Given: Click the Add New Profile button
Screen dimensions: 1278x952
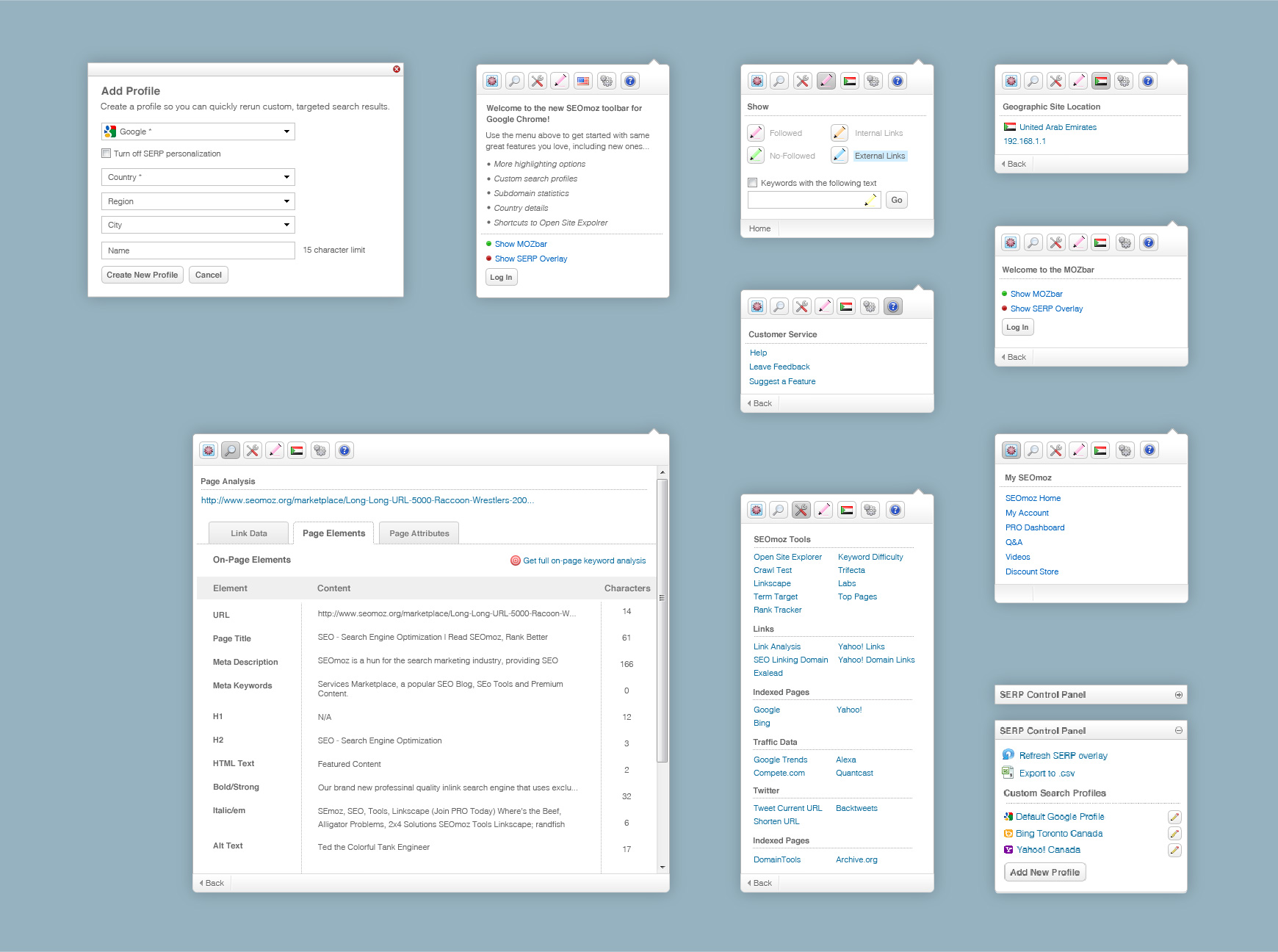Looking at the screenshot, I should point(1044,872).
